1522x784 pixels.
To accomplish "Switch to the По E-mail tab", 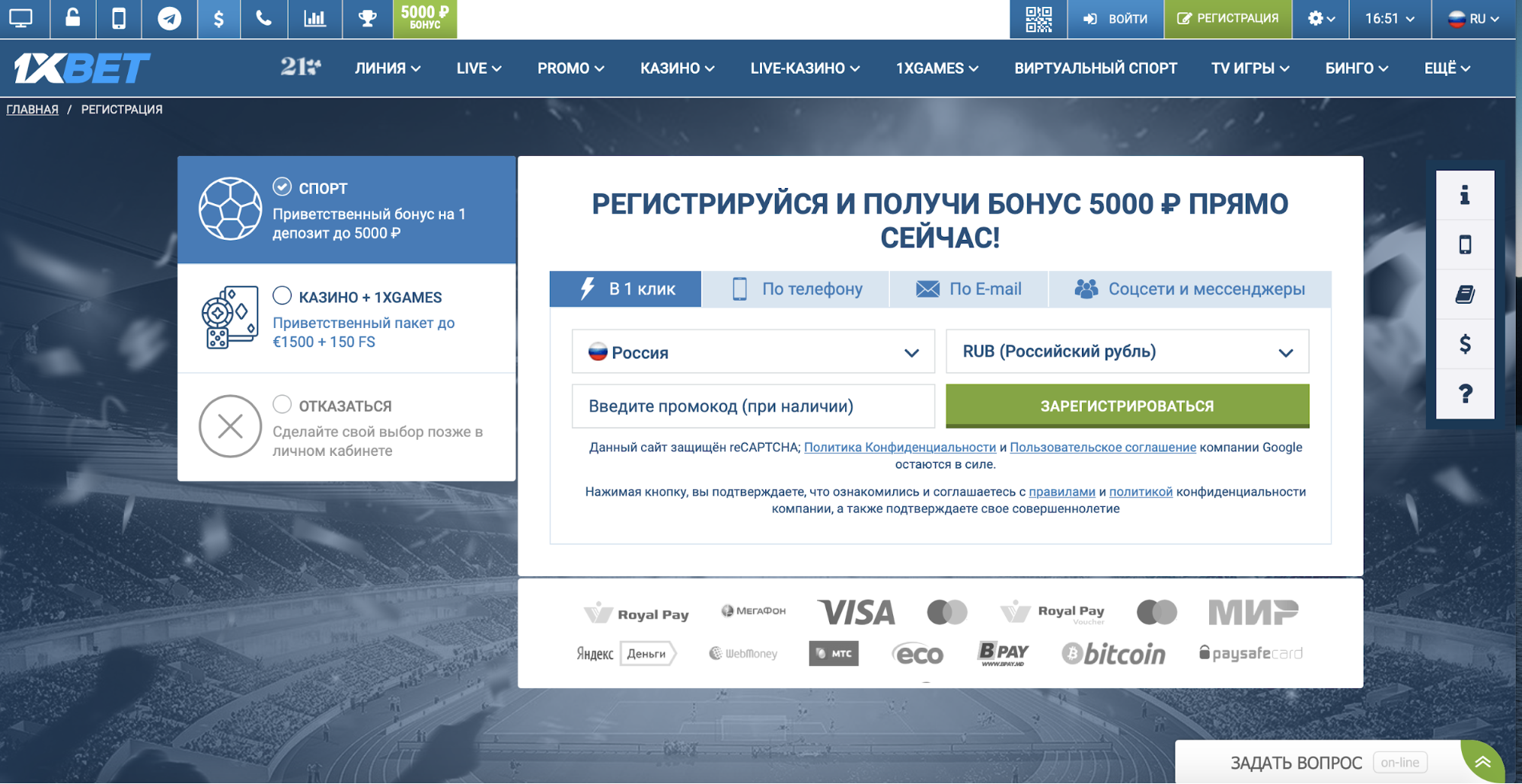I will (x=968, y=289).
